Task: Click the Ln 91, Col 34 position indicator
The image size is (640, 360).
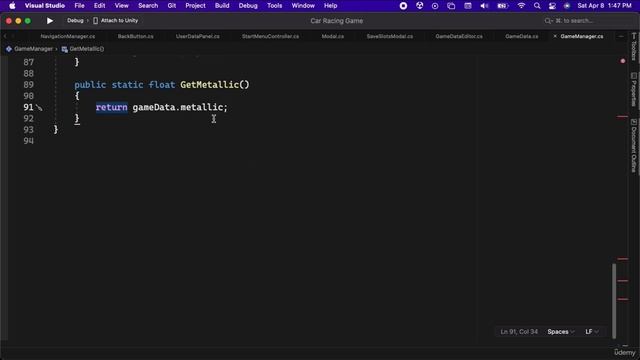Action: (519, 332)
